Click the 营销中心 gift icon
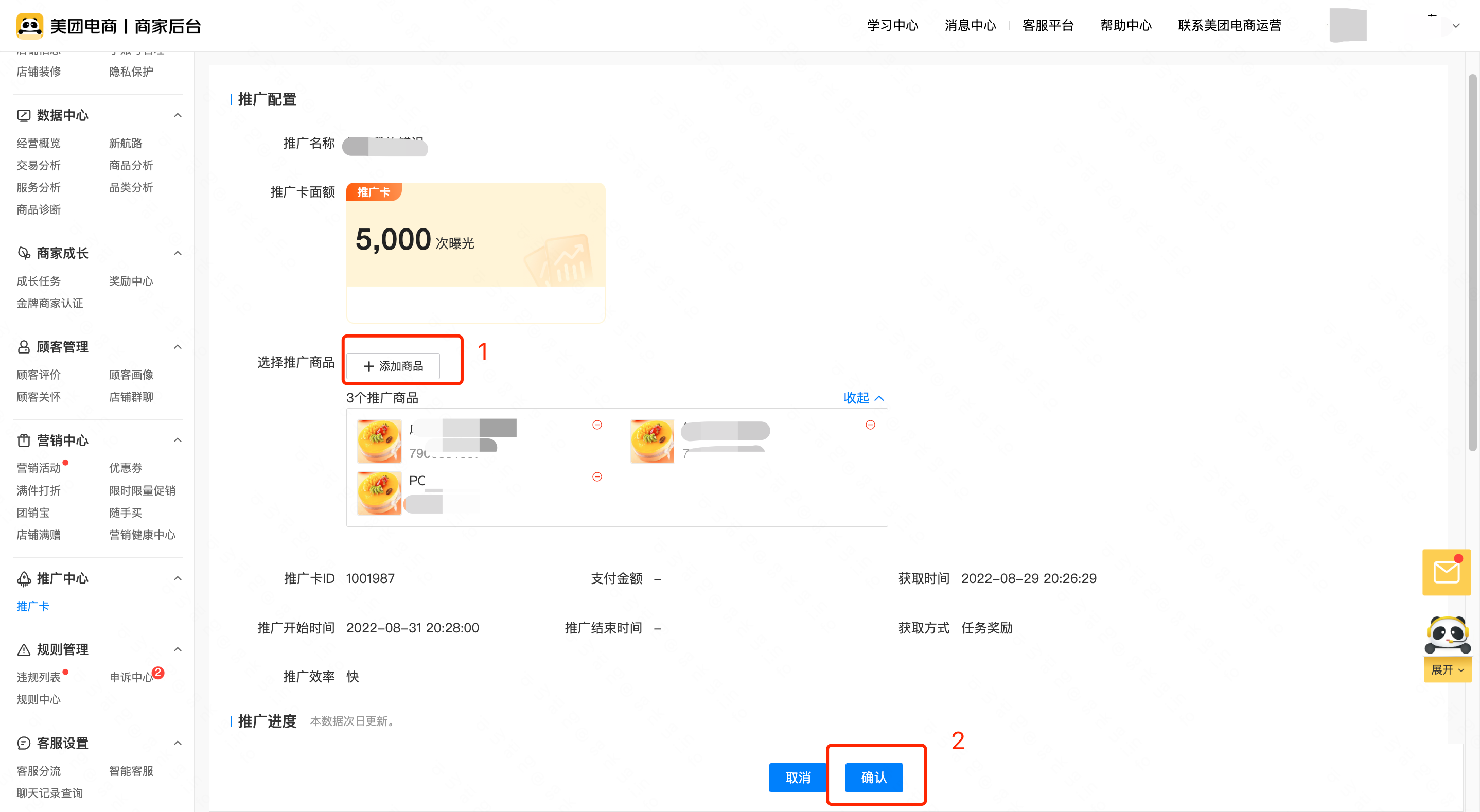 click(x=24, y=441)
